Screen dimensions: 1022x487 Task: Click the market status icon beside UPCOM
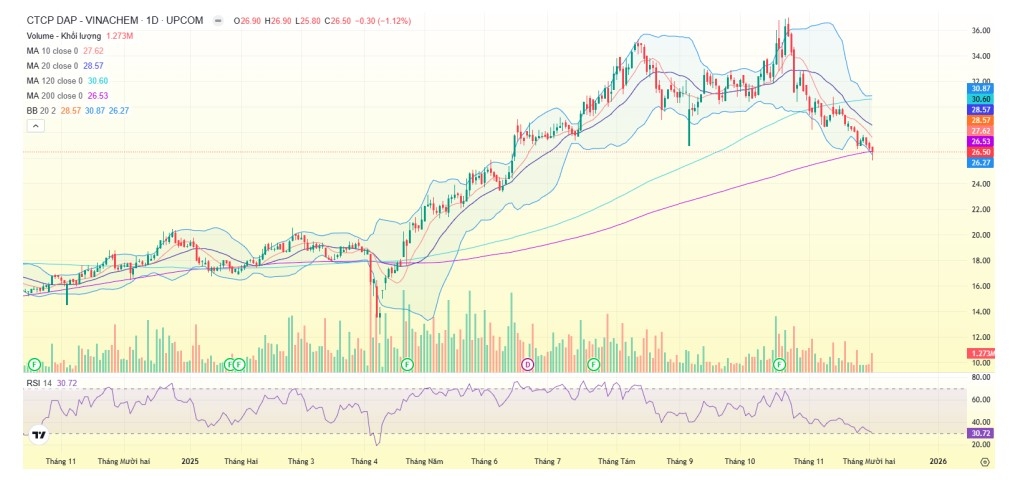click(219, 21)
